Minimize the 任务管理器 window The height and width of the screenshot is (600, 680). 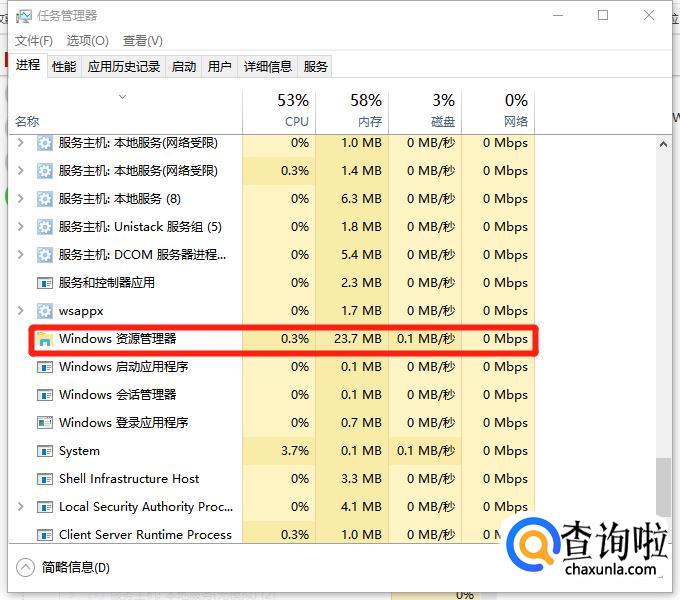click(x=558, y=16)
